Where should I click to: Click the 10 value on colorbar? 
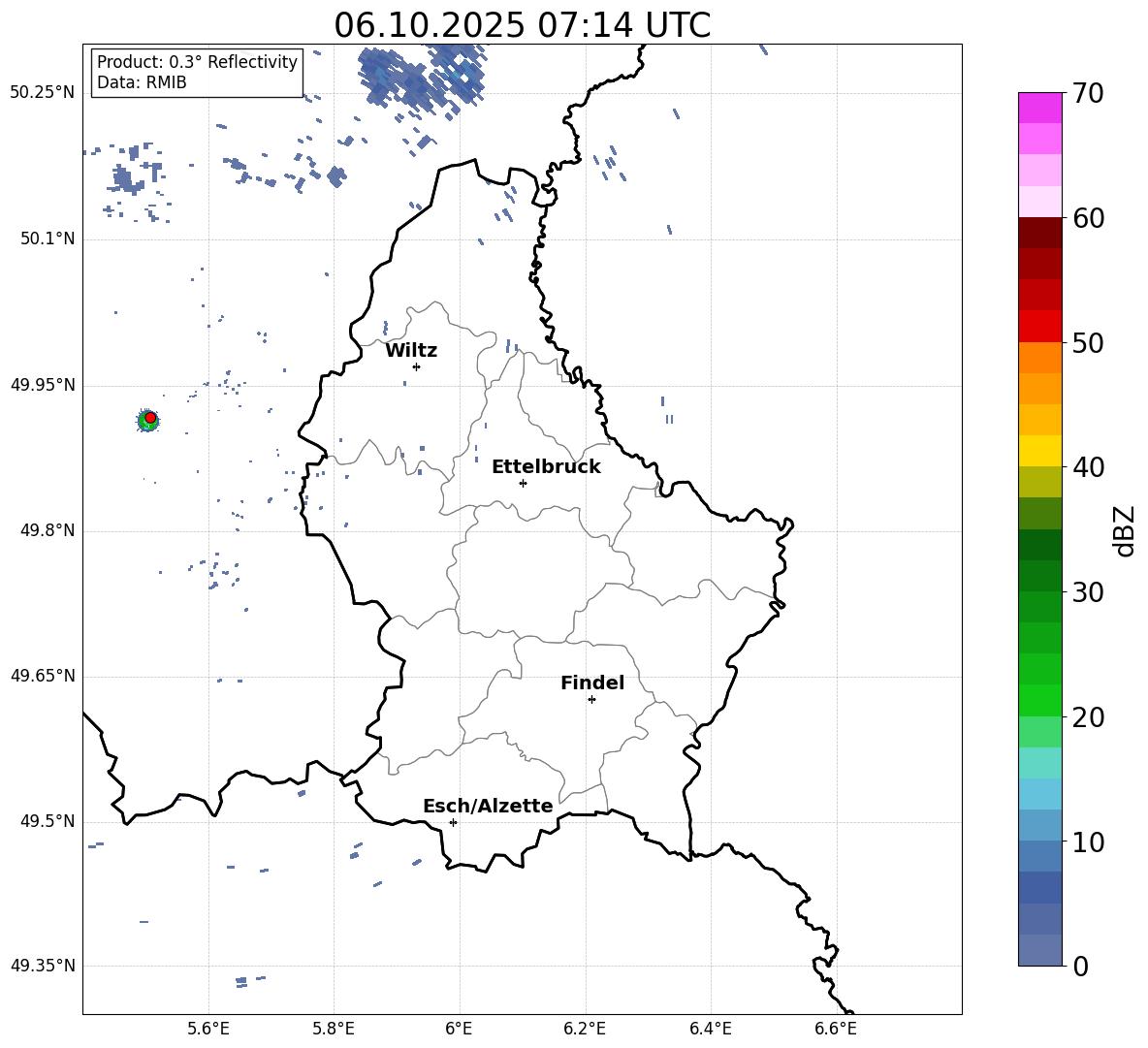pyautogui.click(x=1088, y=842)
